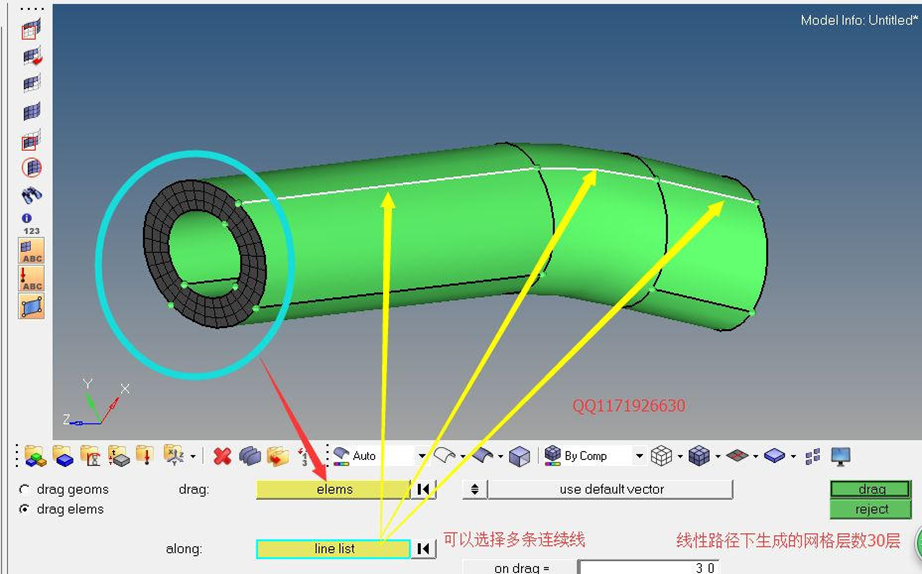Expand the arrow beside the XYZ folder icon

click(x=192, y=456)
